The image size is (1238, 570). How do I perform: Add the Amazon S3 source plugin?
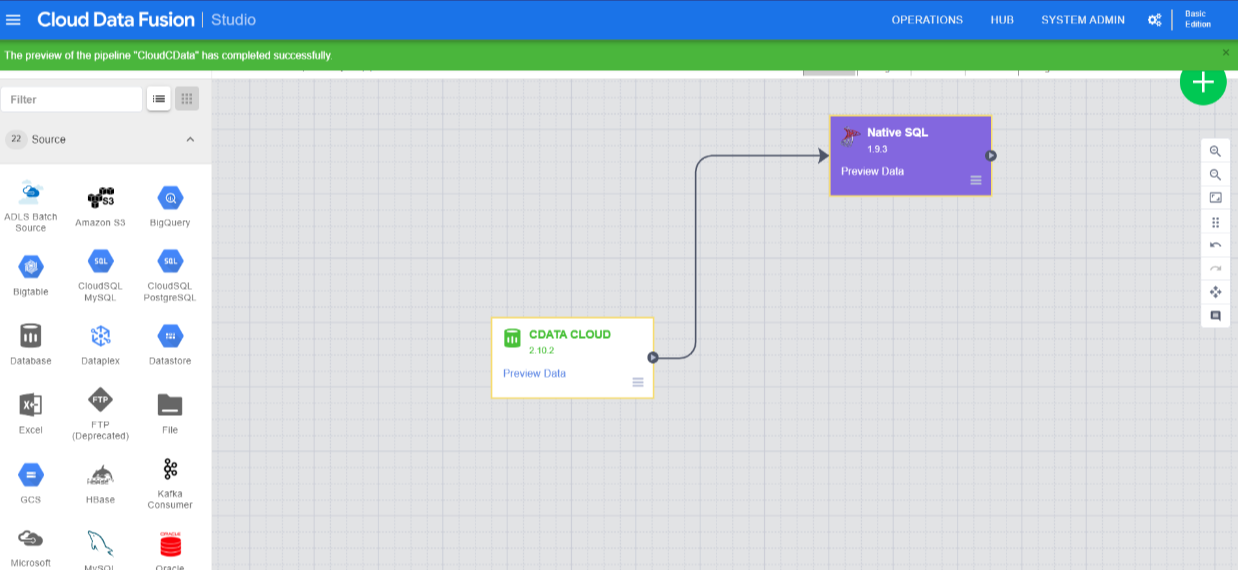click(x=100, y=205)
